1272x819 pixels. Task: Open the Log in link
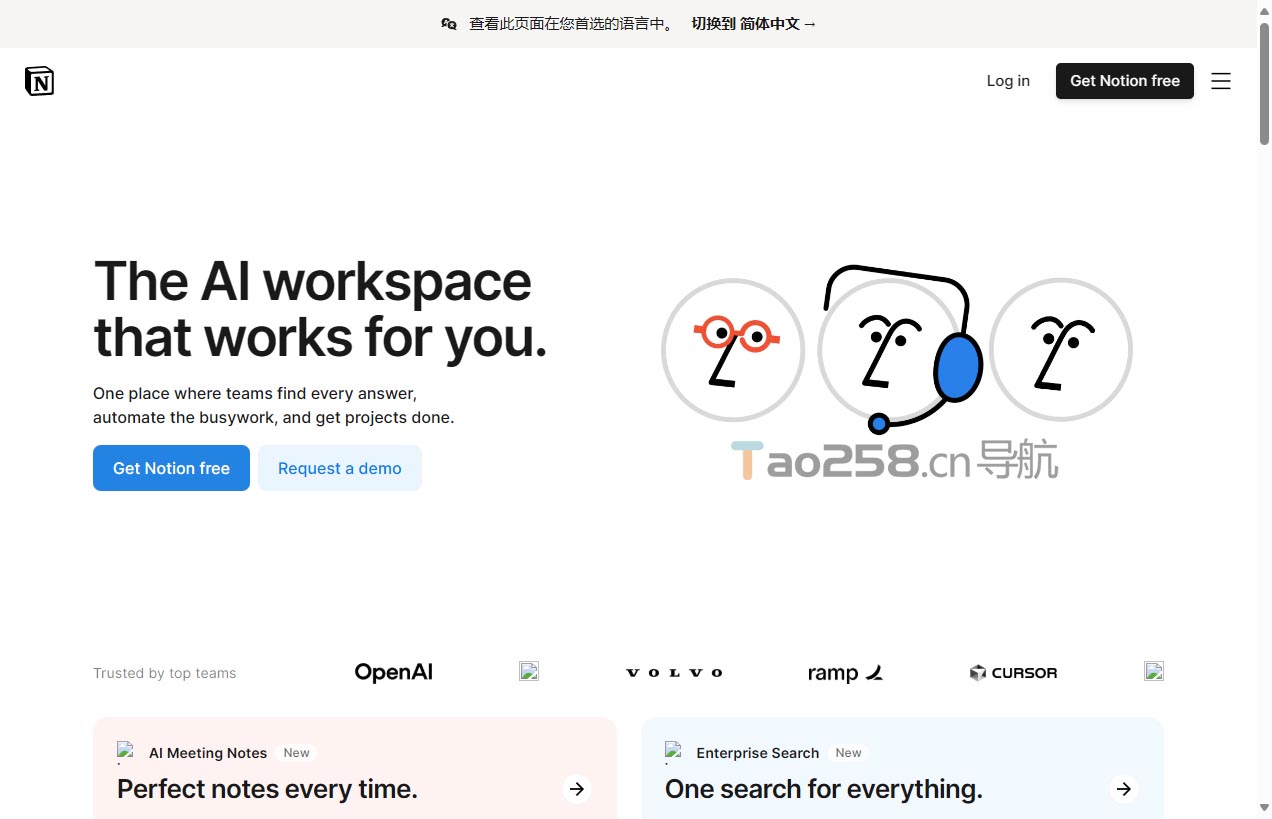(x=1008, y=81)
